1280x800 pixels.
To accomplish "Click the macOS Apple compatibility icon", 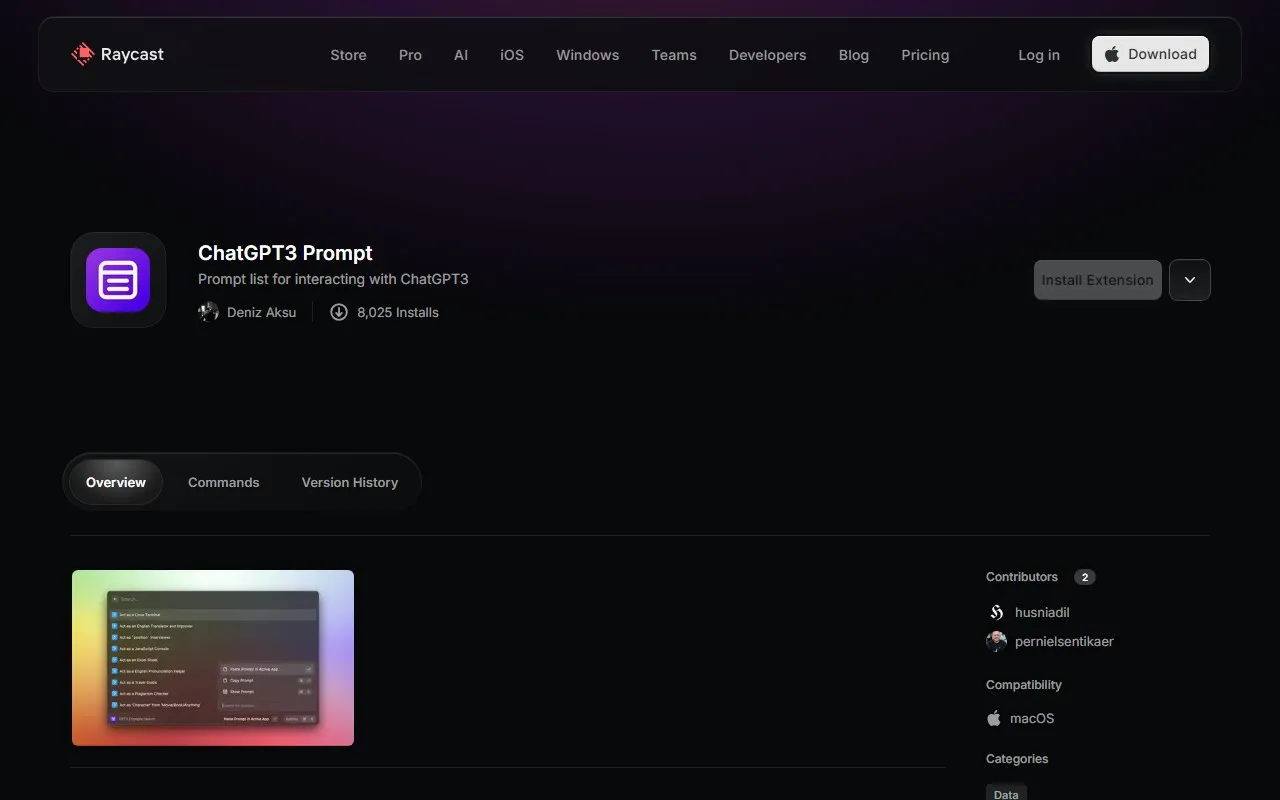I will coord(994,718).
